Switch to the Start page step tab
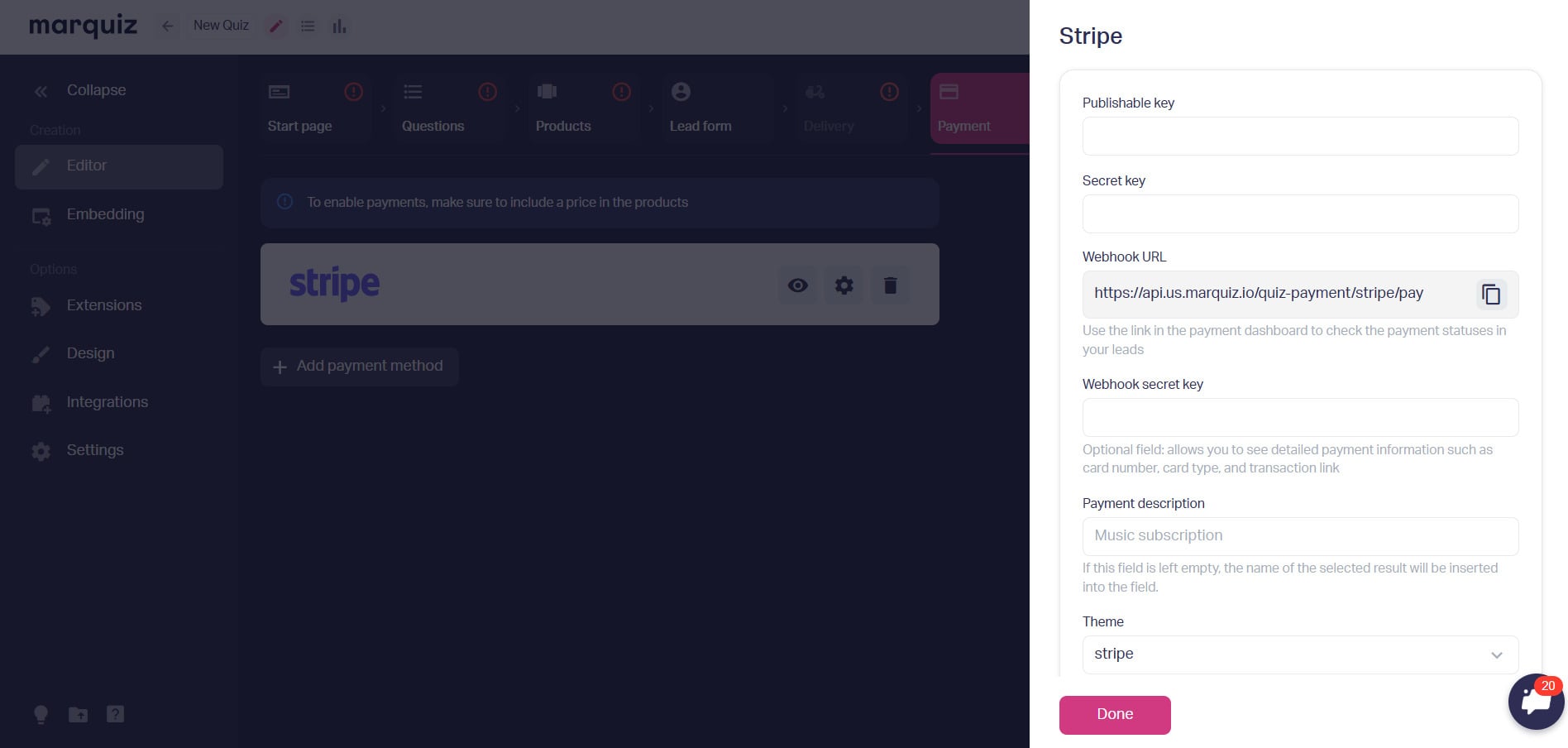This screenshot has height=748, width=1568. click(x=316, y=108)
